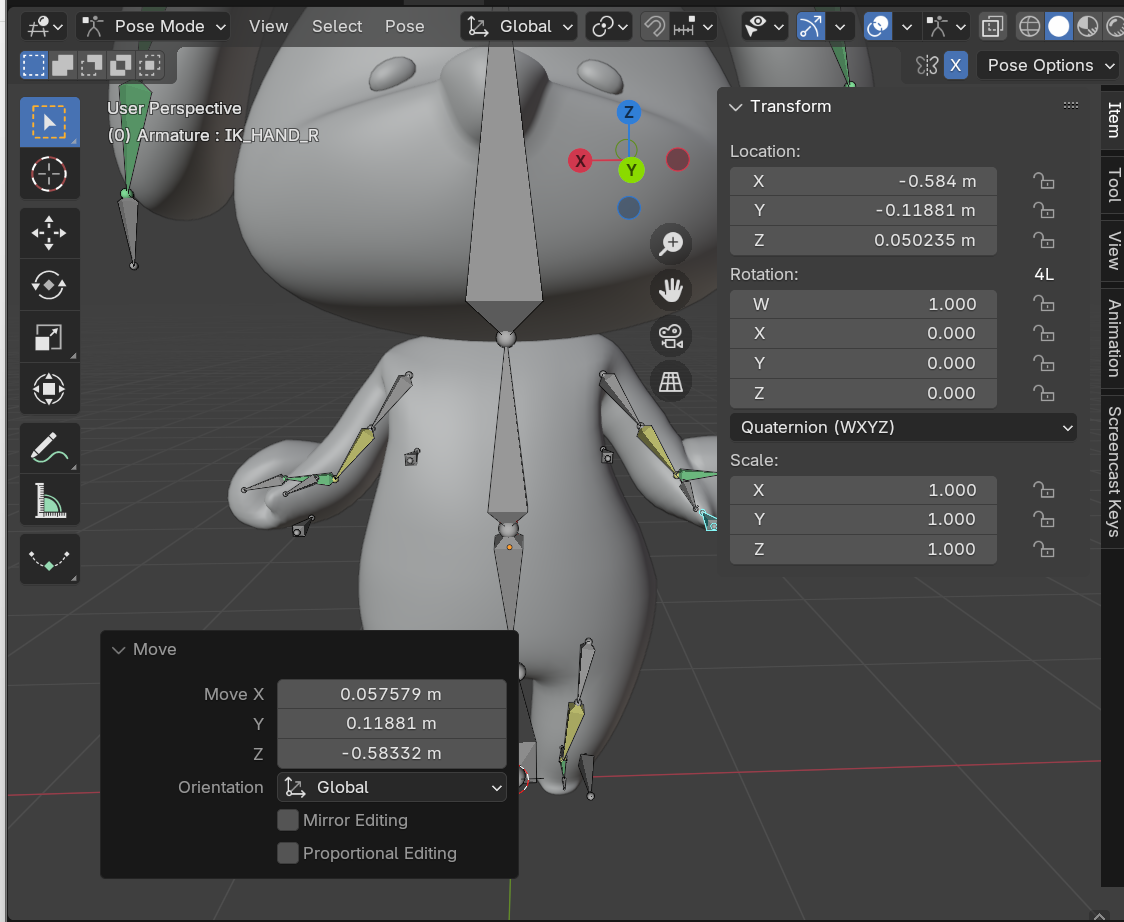The image size is (1124, 922).
Task: Open the Global transform orientation dropdown
Action: [x=519, y=27]
